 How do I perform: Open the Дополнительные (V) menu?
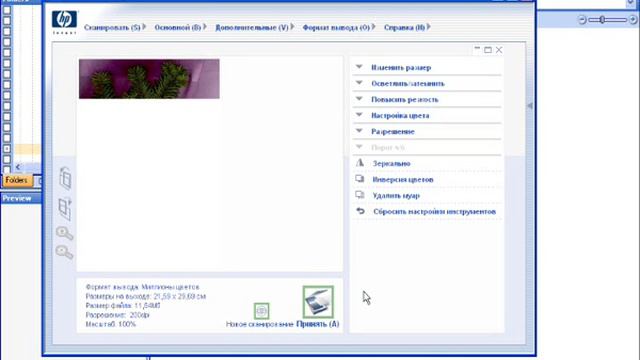[x=255, y=27]
